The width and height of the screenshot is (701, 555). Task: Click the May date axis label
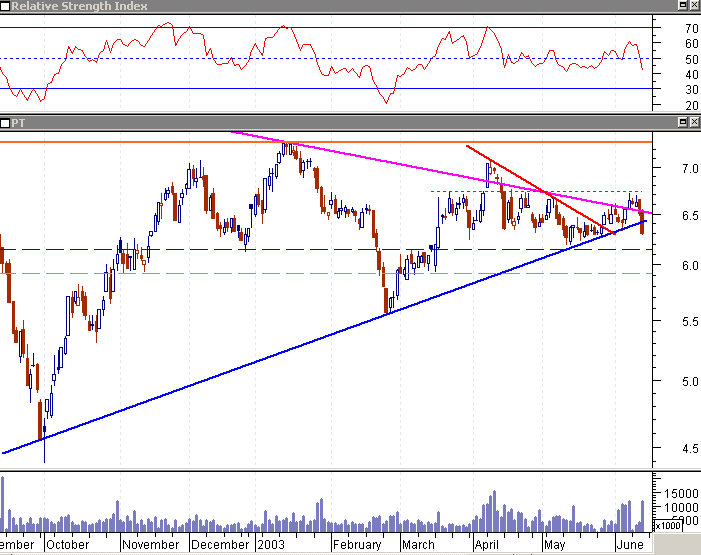[554, 545]
